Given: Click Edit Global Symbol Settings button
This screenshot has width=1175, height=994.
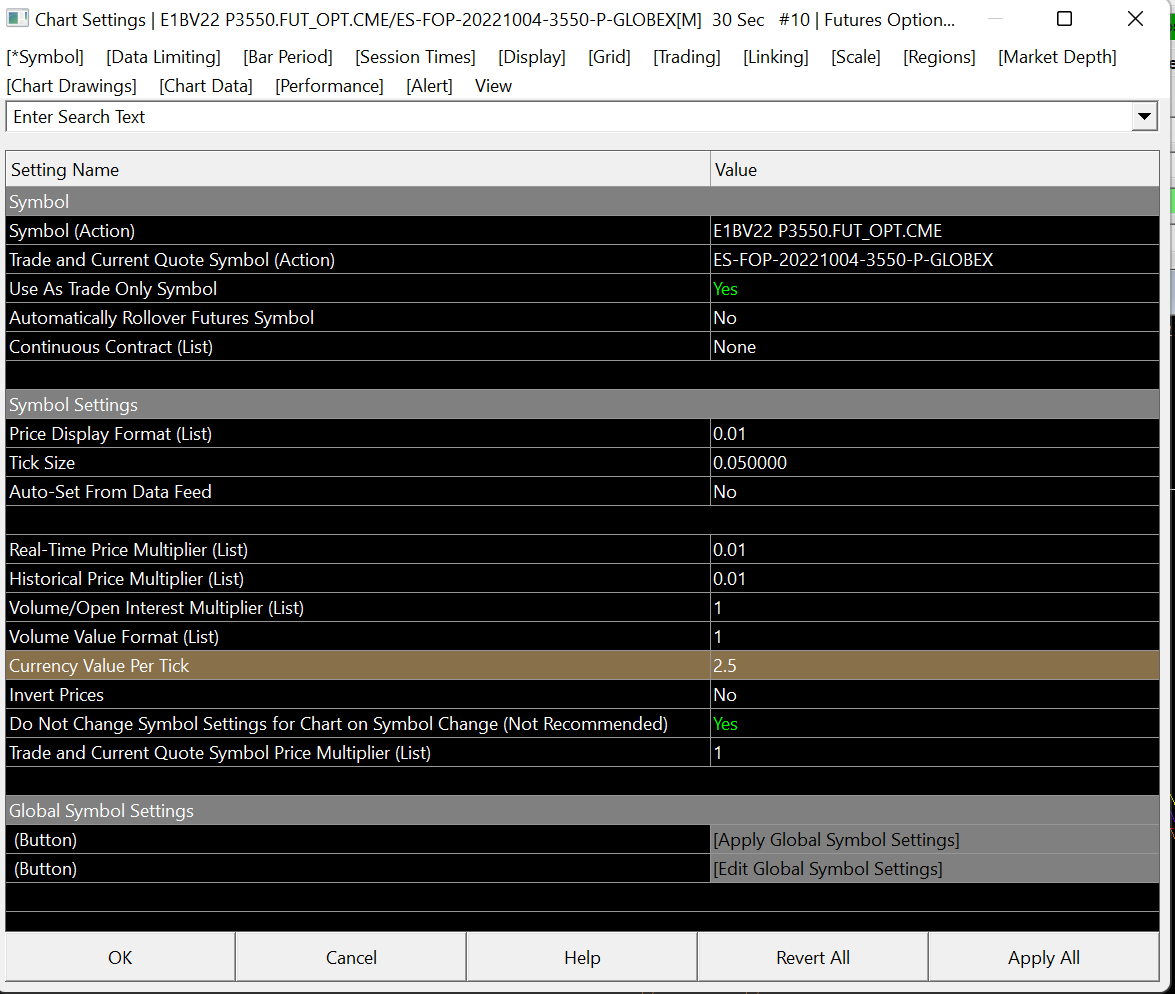Looking at the screenshot, I should point(827,869).
